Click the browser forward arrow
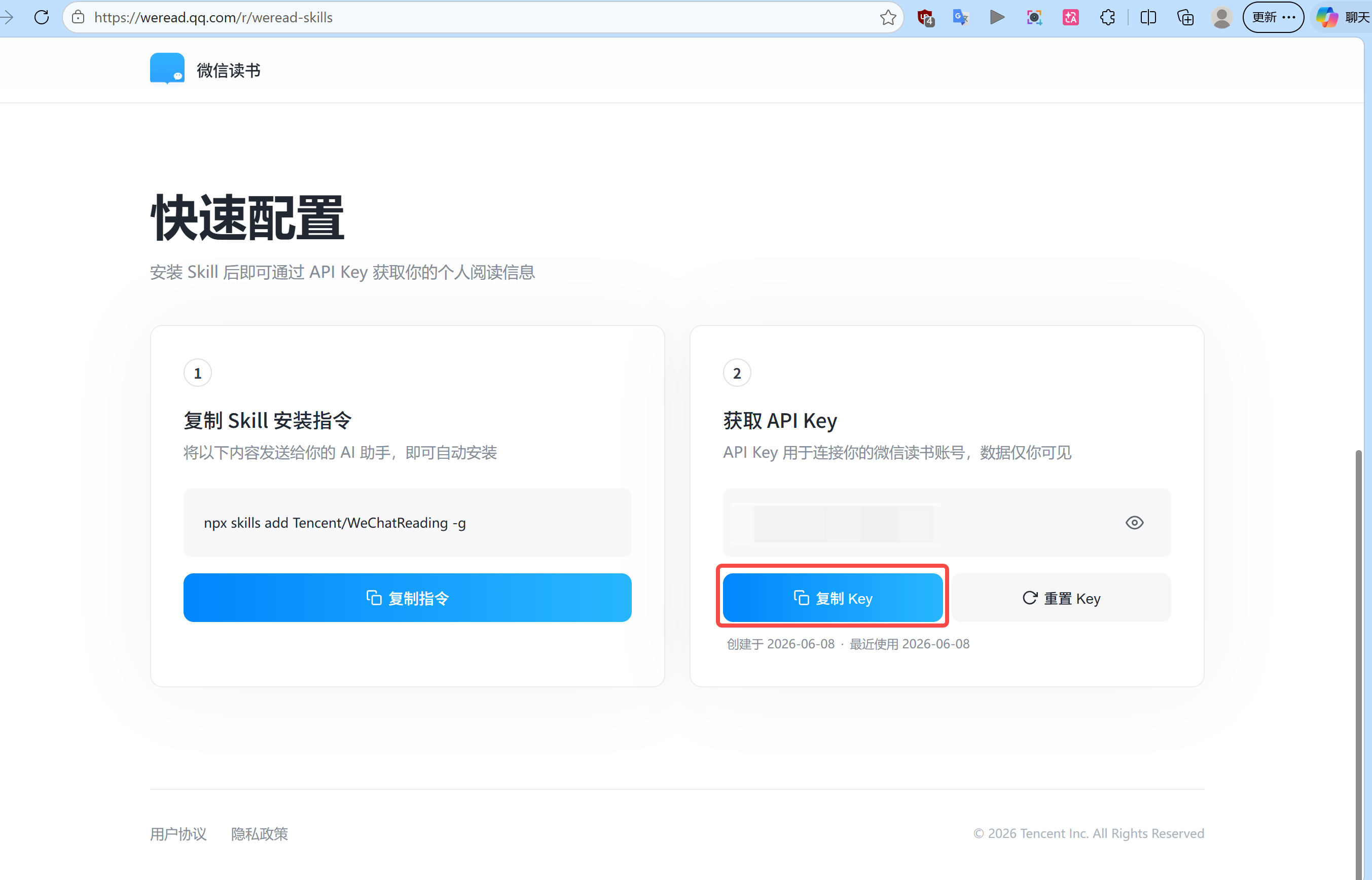This screenshot has height=880, width=1372. (7, 17)
